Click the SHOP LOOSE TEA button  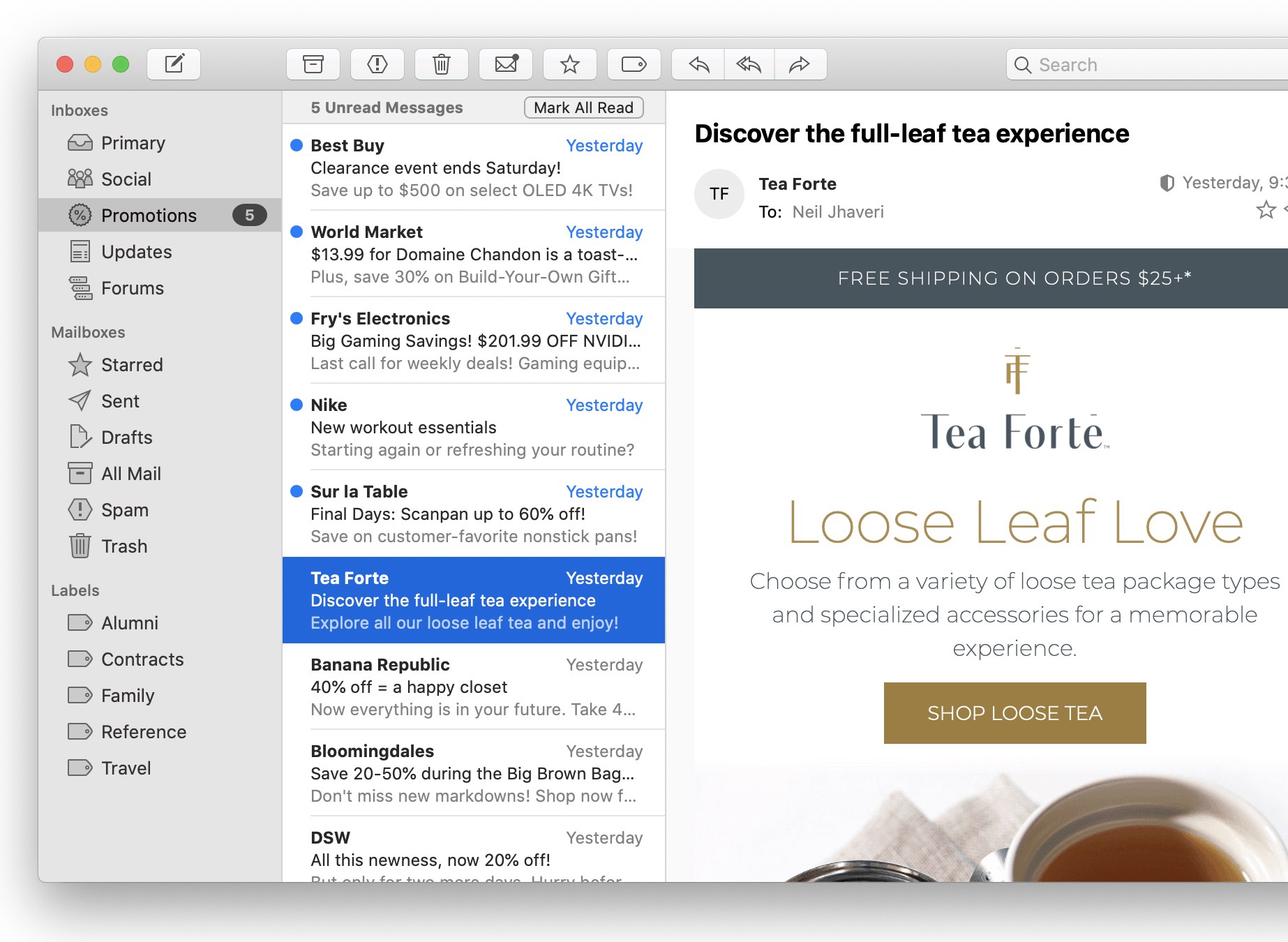pos(1014,713)
